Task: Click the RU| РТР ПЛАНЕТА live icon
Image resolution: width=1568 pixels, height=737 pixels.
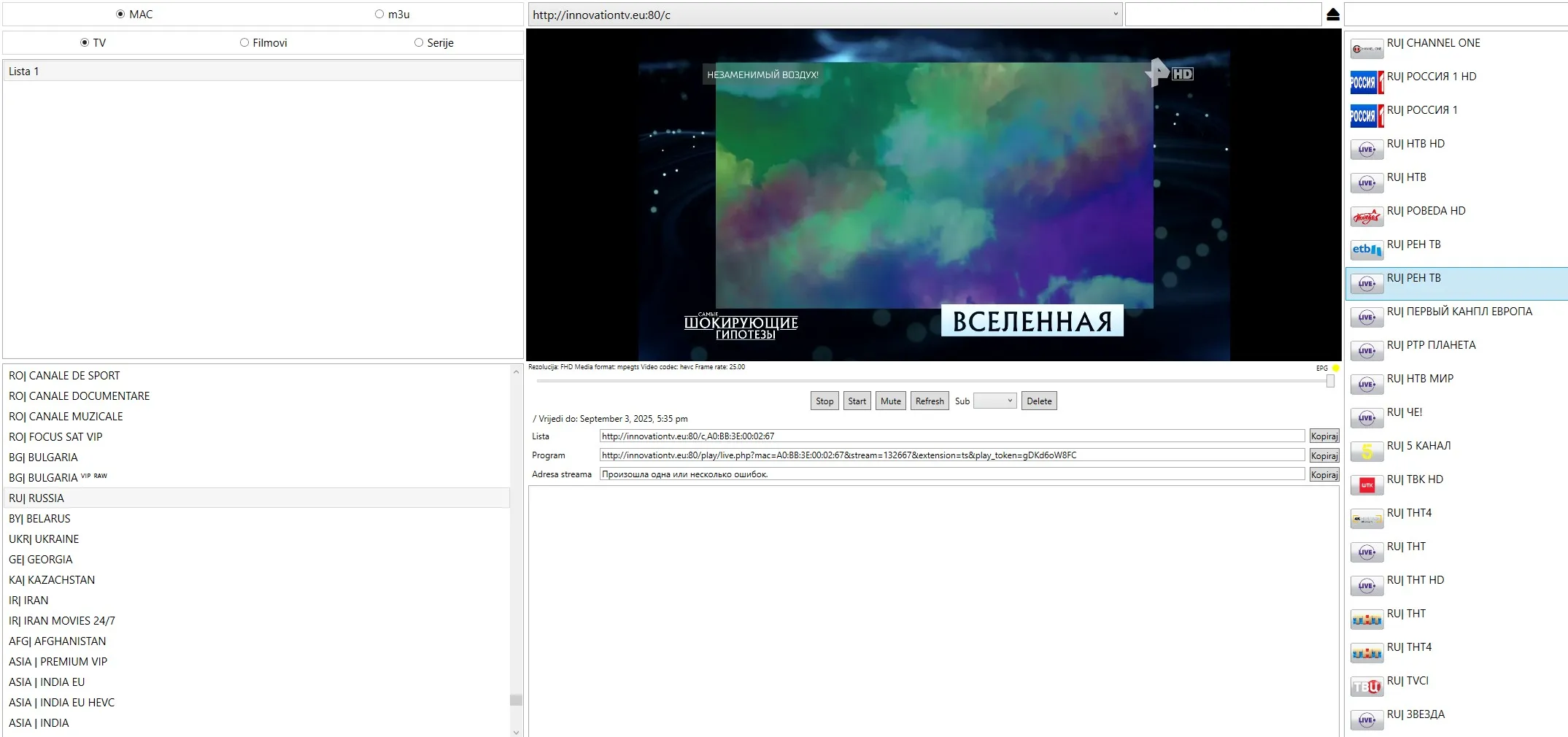Action: point(1367,351)
